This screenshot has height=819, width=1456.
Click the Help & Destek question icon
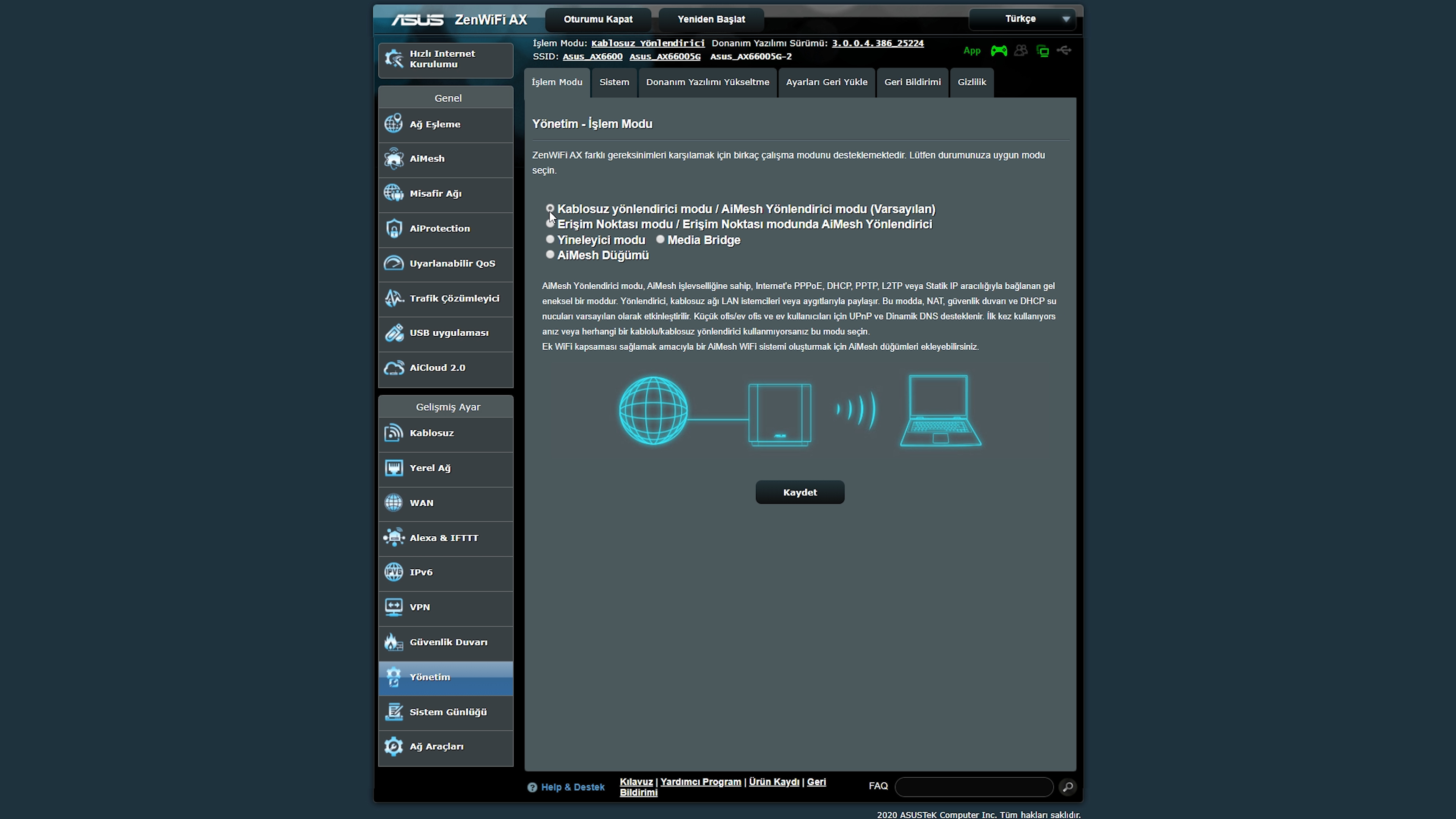[x=532, y=788]
